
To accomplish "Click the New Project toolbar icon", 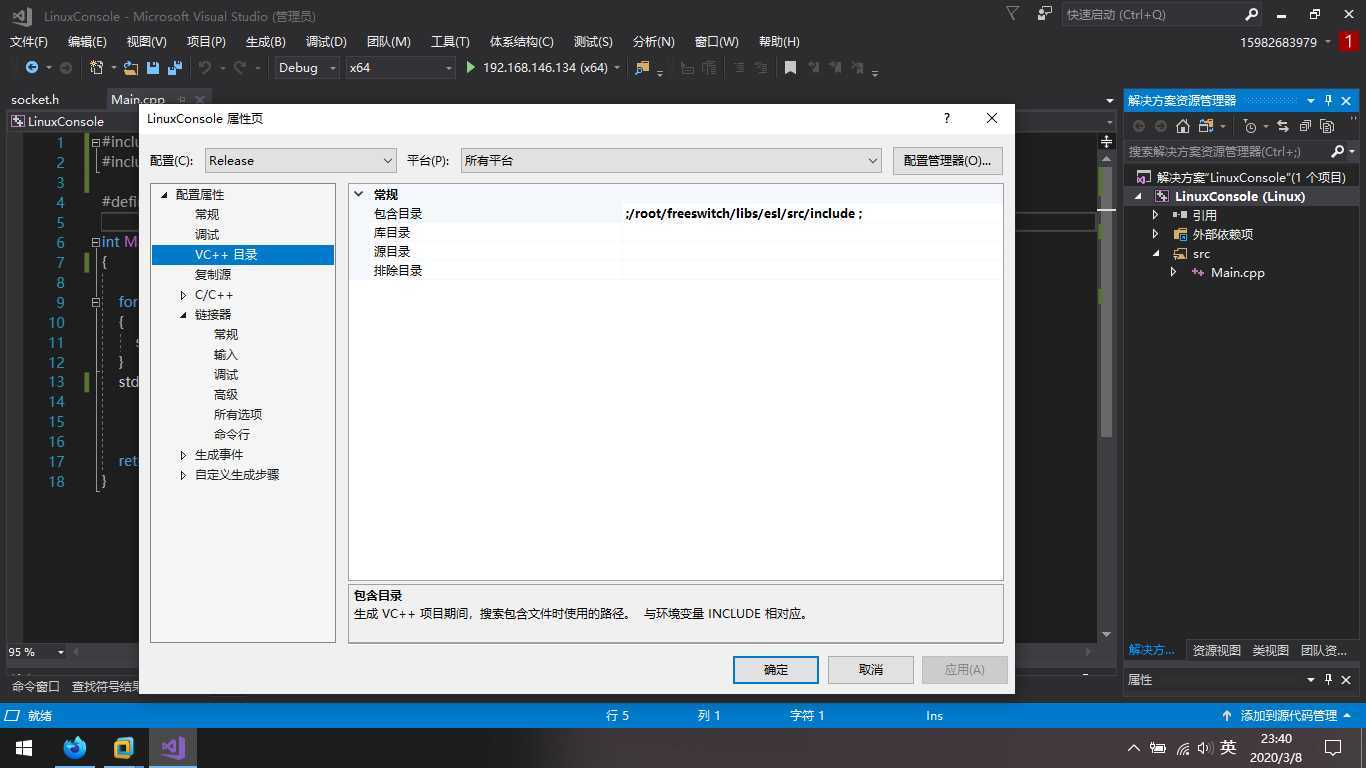I will tap(96, 68).
